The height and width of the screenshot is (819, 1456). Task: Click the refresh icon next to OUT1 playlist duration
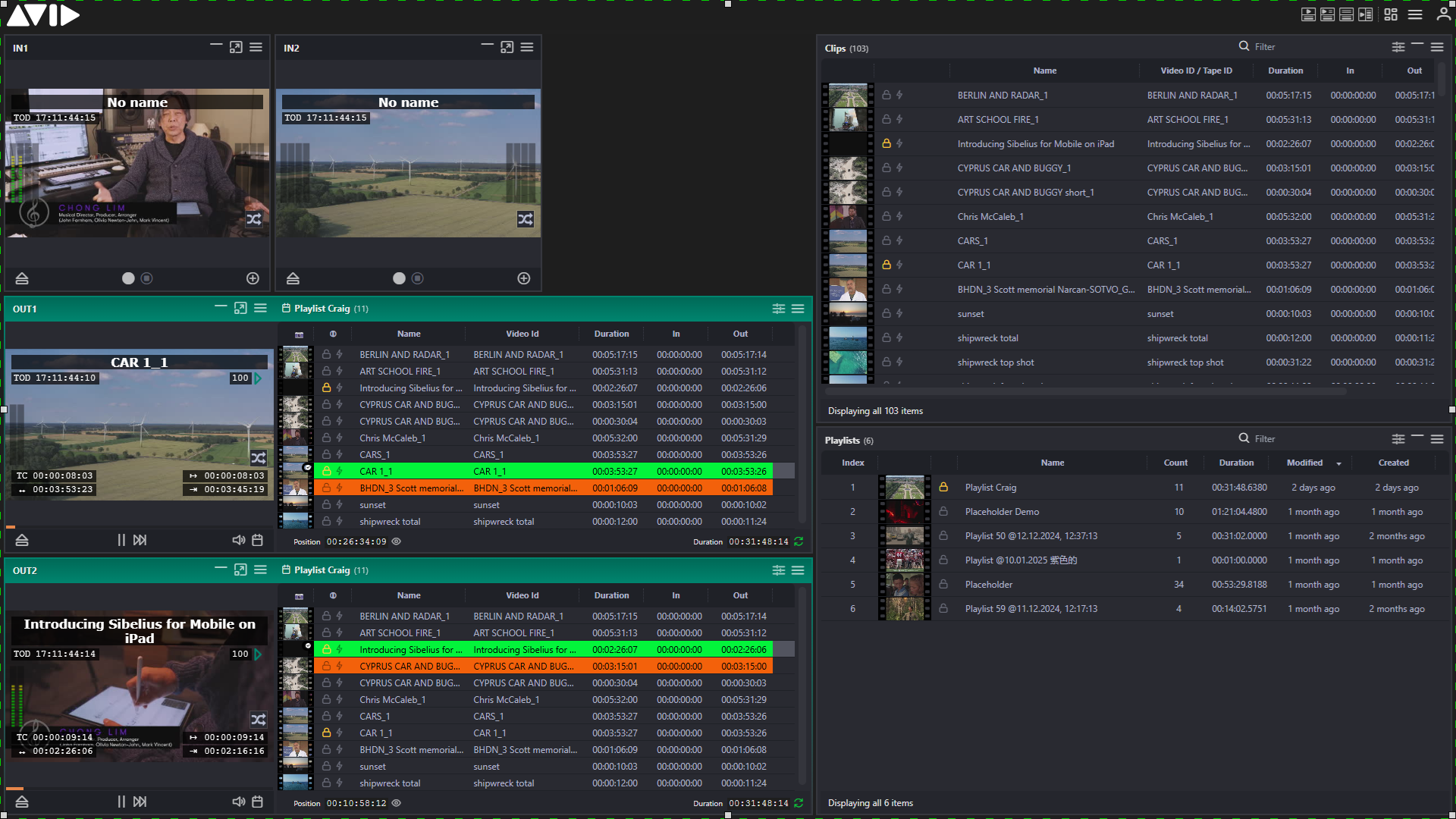pos(799,541)
